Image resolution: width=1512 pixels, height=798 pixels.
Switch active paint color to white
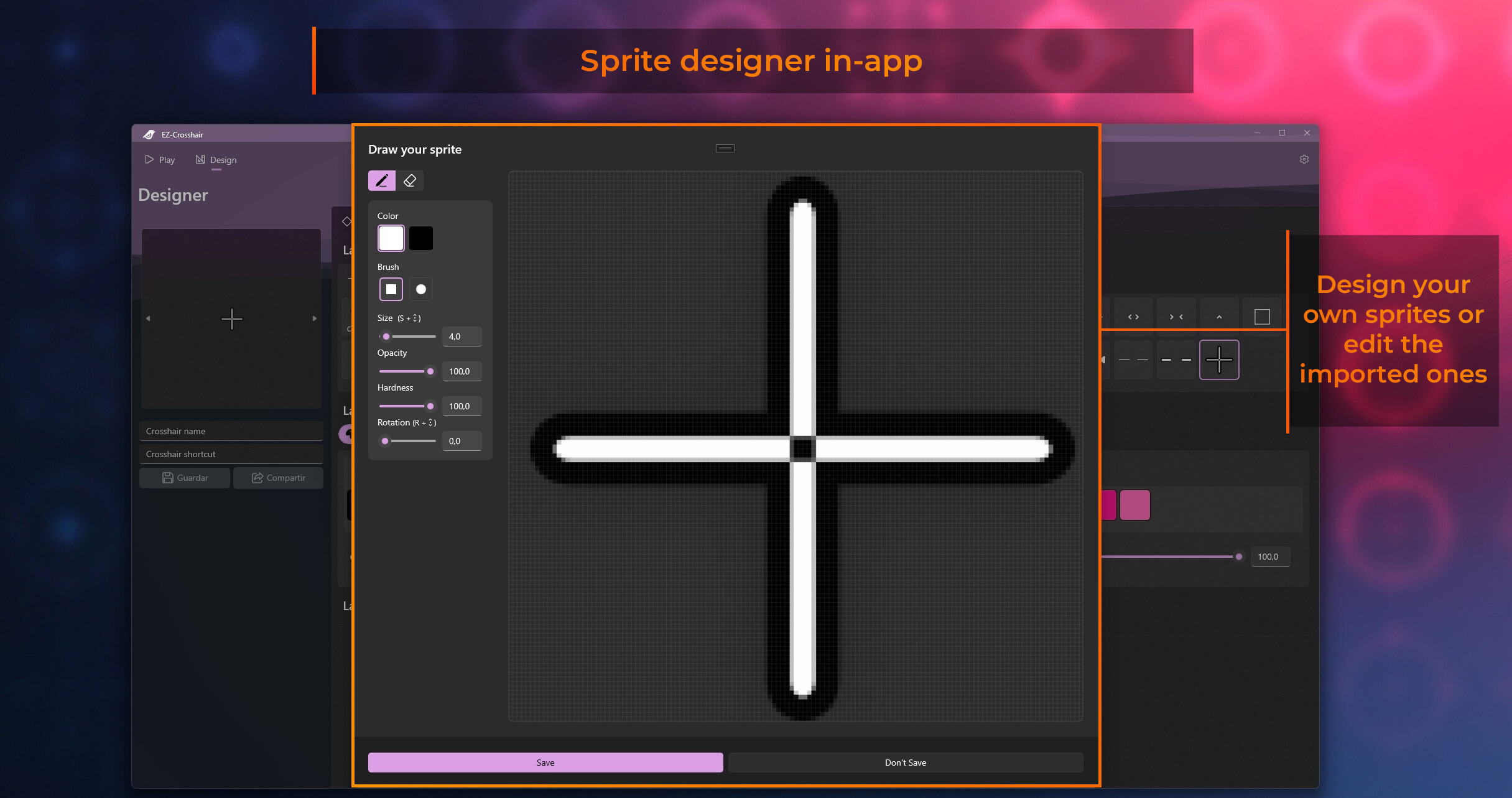tap(391, 238)
